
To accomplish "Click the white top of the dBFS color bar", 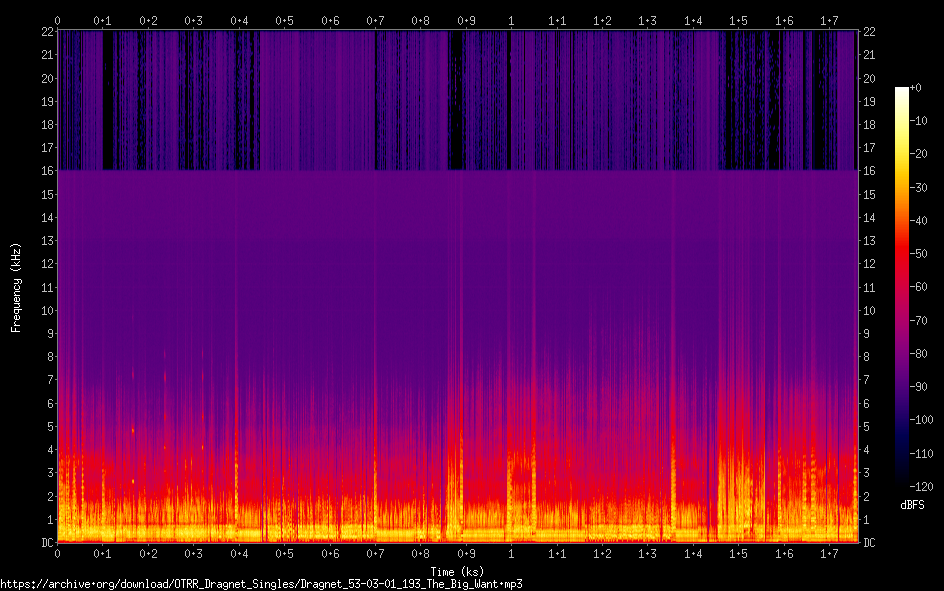I will point(902,91).
